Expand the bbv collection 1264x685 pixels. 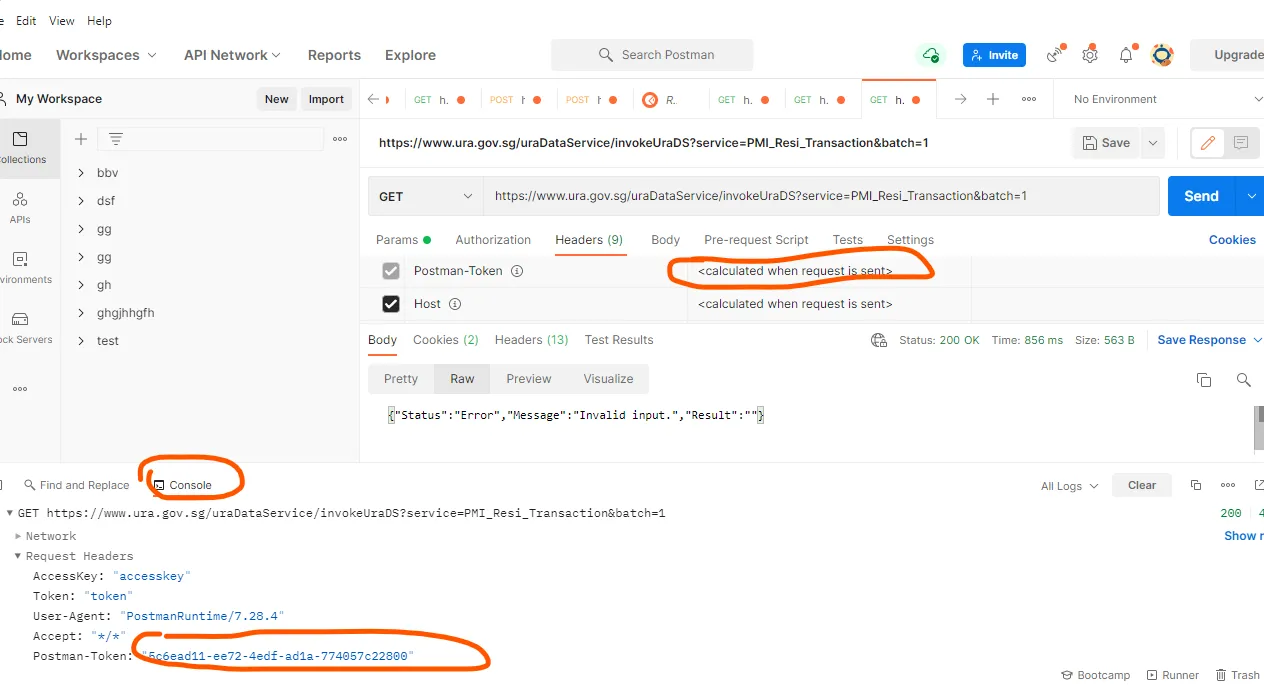click(81, 173)
